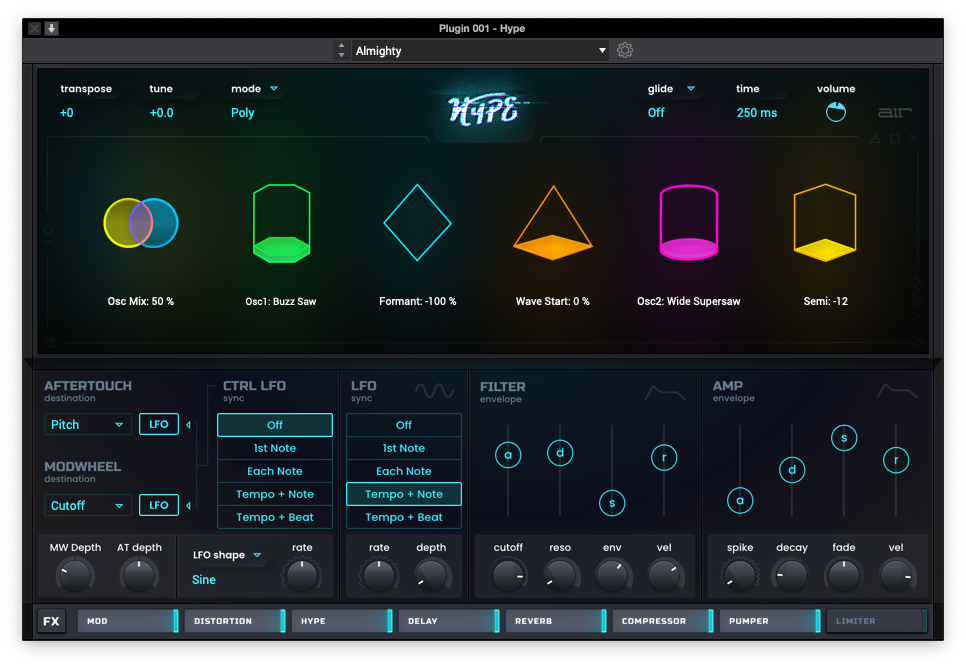
Task: Click the amp envelope shape icon
Action: click(897, 390)
